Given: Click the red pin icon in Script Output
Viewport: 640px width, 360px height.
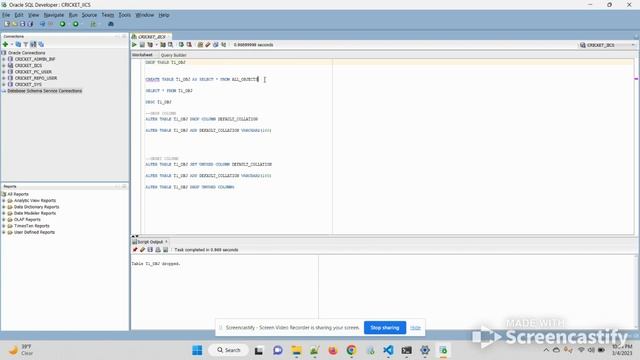Looking at the screenshot, I should pyautogui.click(x=135, y=250).
